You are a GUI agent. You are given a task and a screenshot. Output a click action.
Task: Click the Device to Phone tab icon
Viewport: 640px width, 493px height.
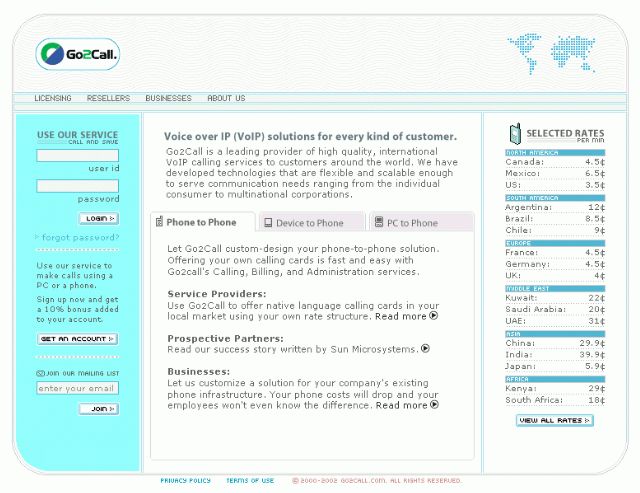(268, 222)
